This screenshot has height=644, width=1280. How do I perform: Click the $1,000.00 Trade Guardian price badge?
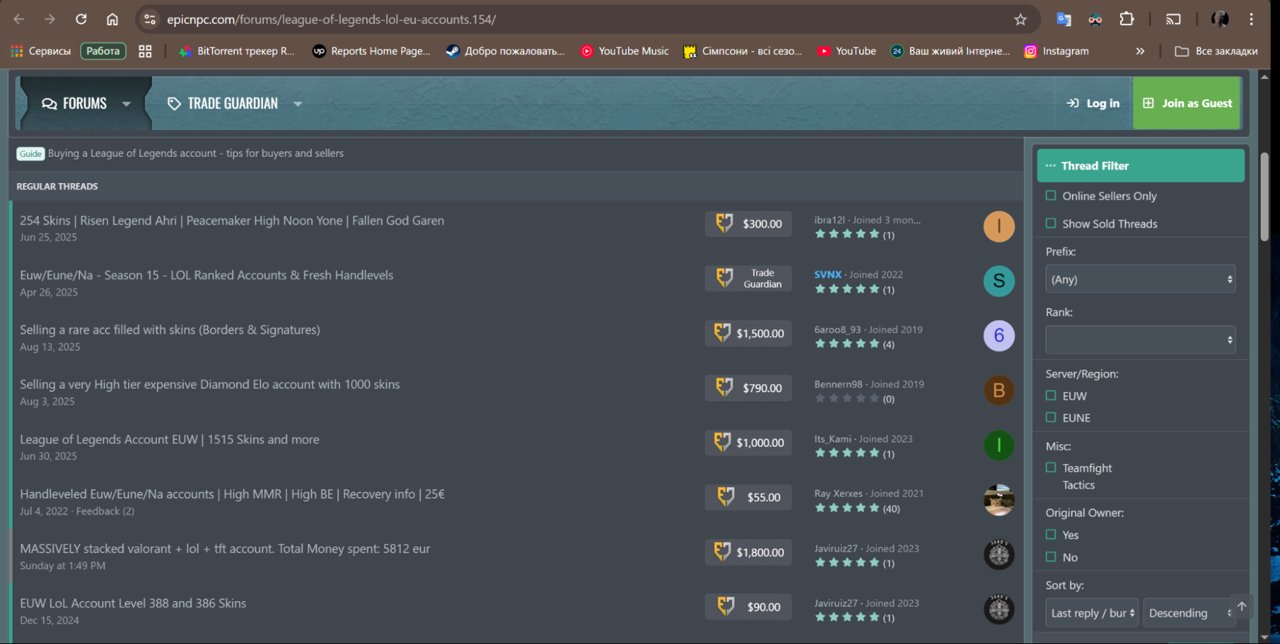(748, 442)
